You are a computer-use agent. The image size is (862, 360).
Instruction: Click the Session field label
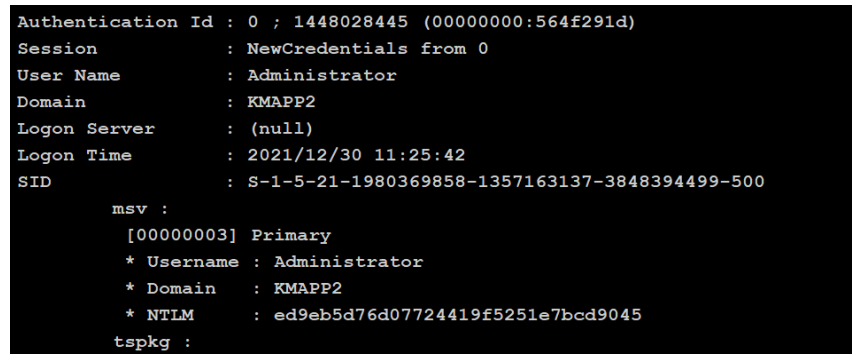point(57,48)
